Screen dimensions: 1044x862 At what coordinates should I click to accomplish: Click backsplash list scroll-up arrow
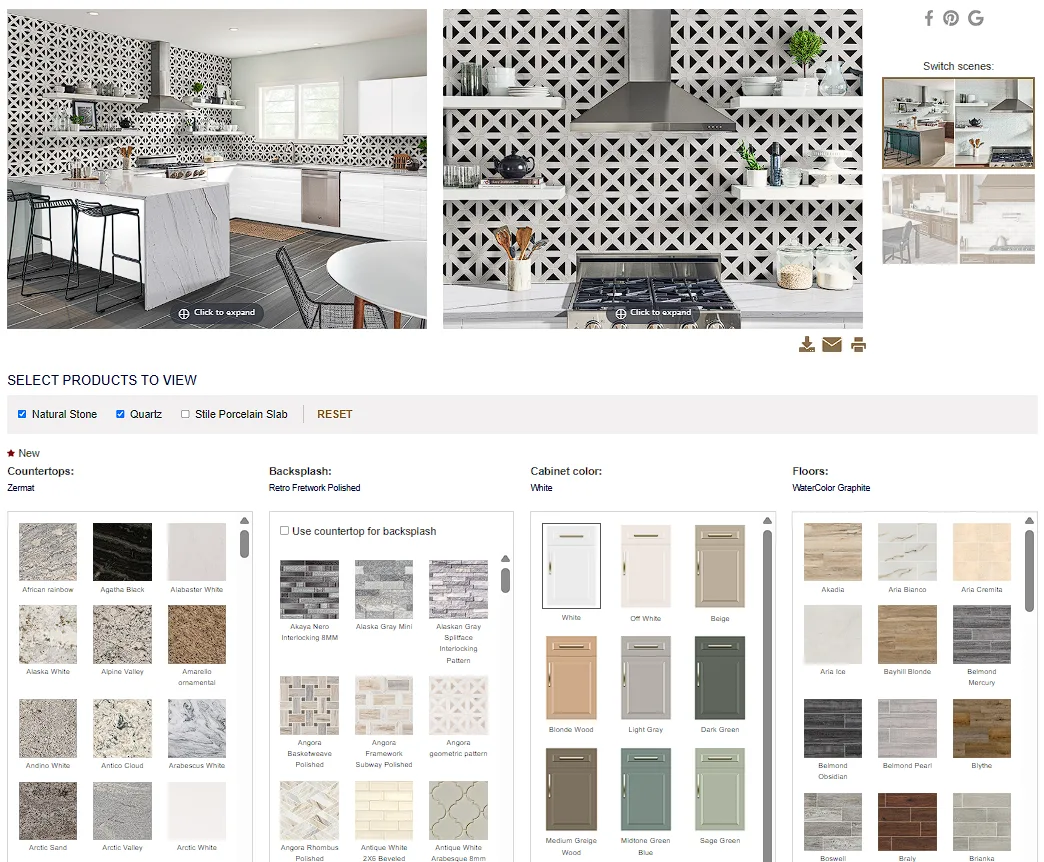505,558
